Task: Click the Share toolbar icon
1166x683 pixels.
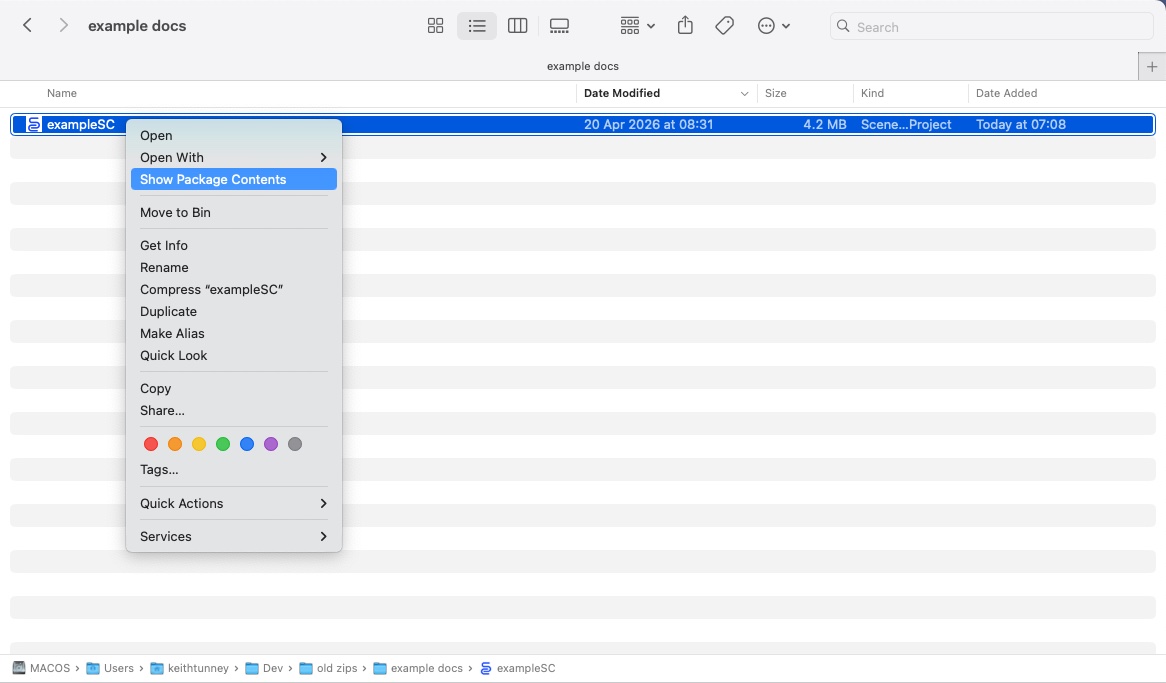Action: click(x=686, y=26)
